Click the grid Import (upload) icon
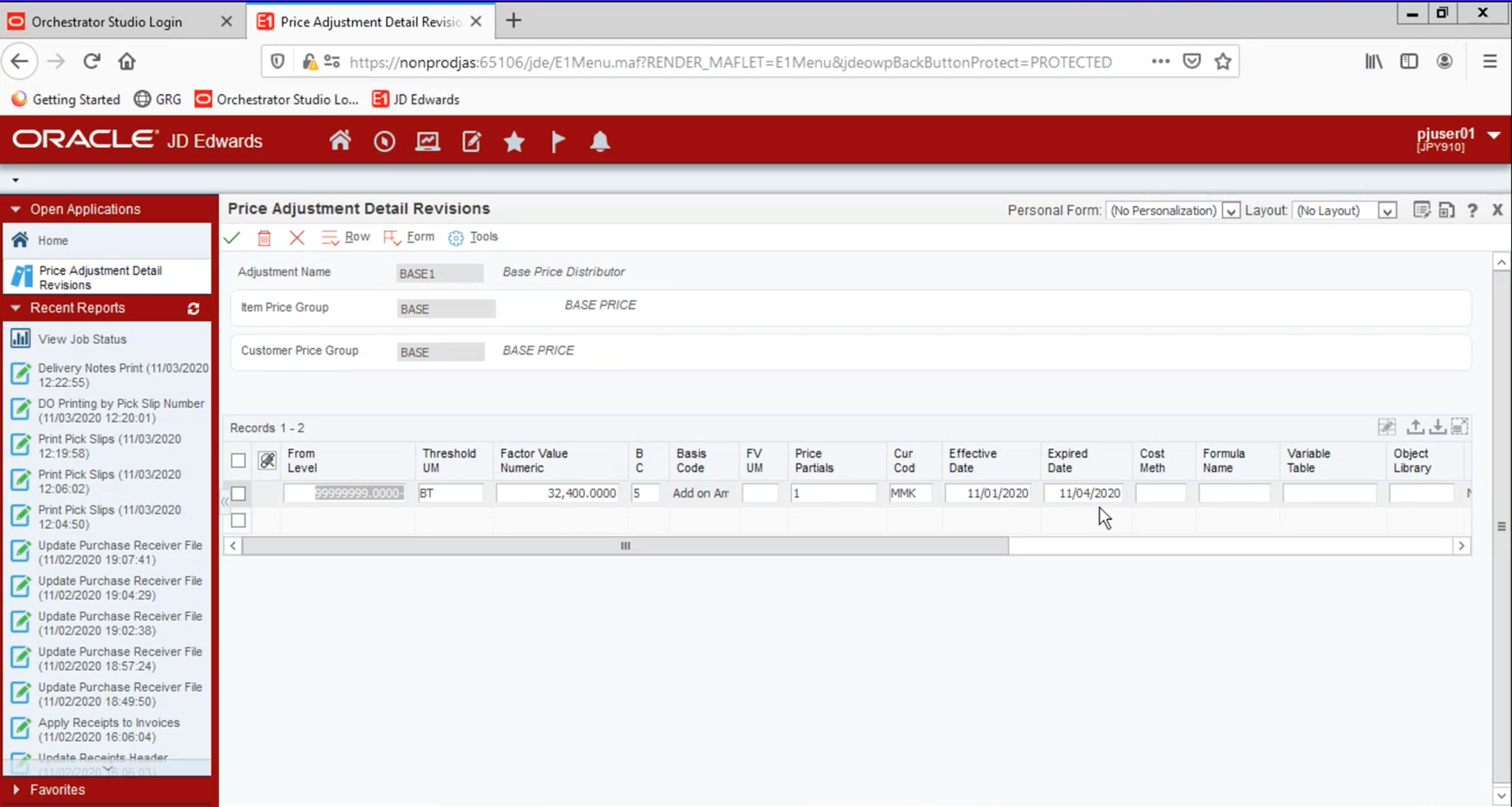The image size is (1512, 807). [1415, 427]
